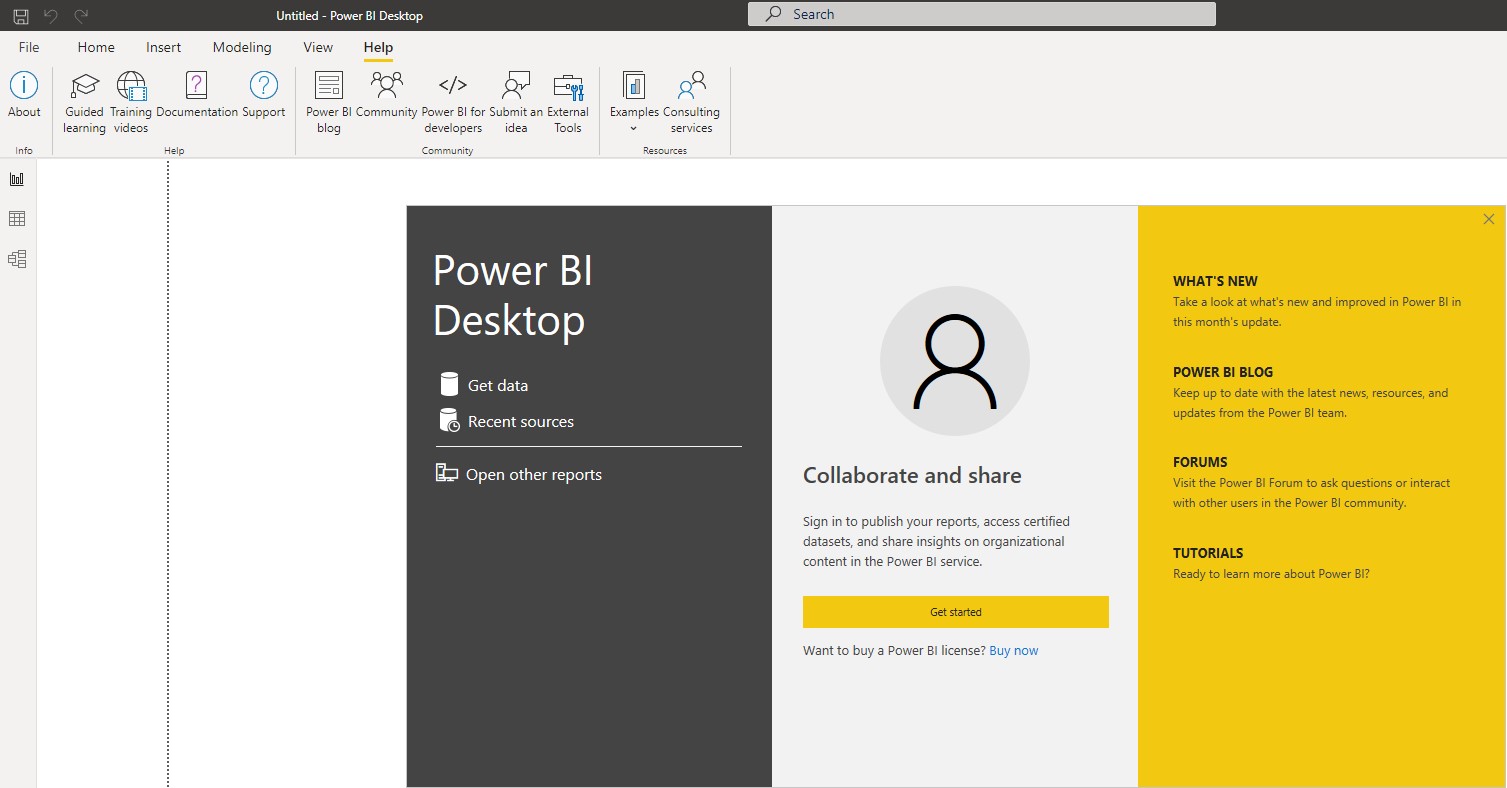Screen dimensions: 1507x788
Task: Open Training videos in the ribbon
Action: coord(131,86)
